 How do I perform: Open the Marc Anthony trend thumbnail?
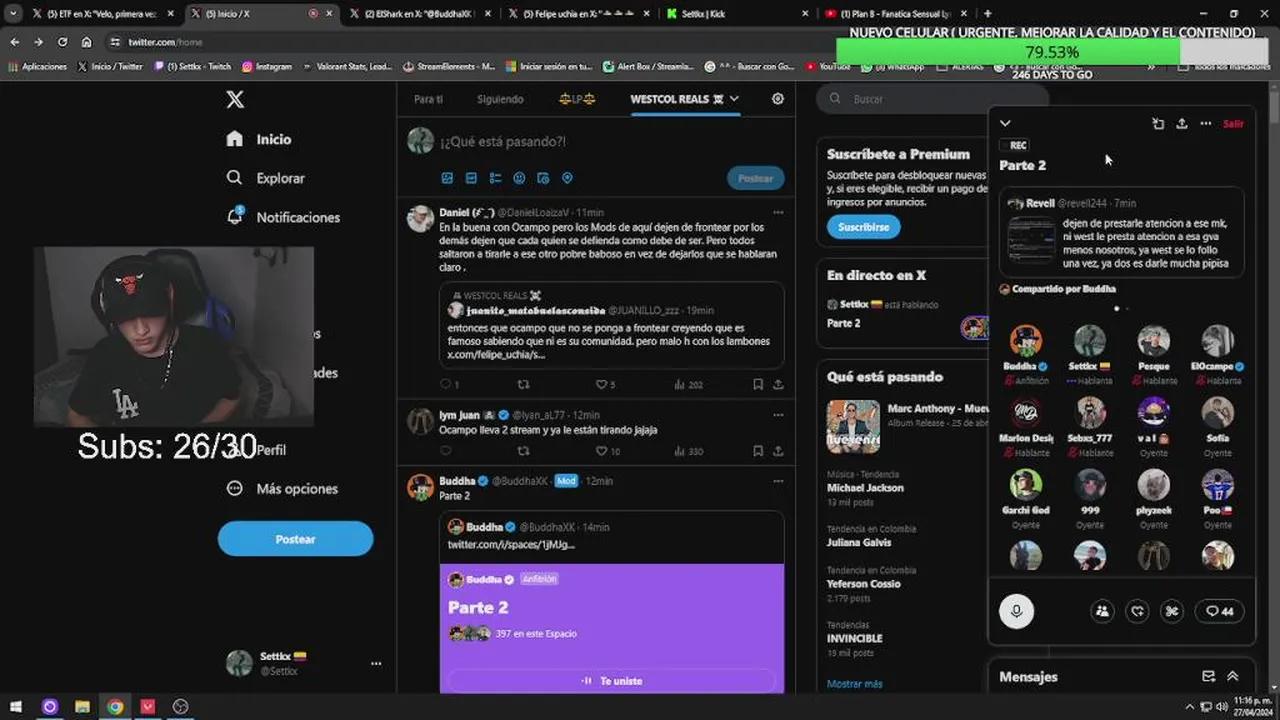(853, 426)
